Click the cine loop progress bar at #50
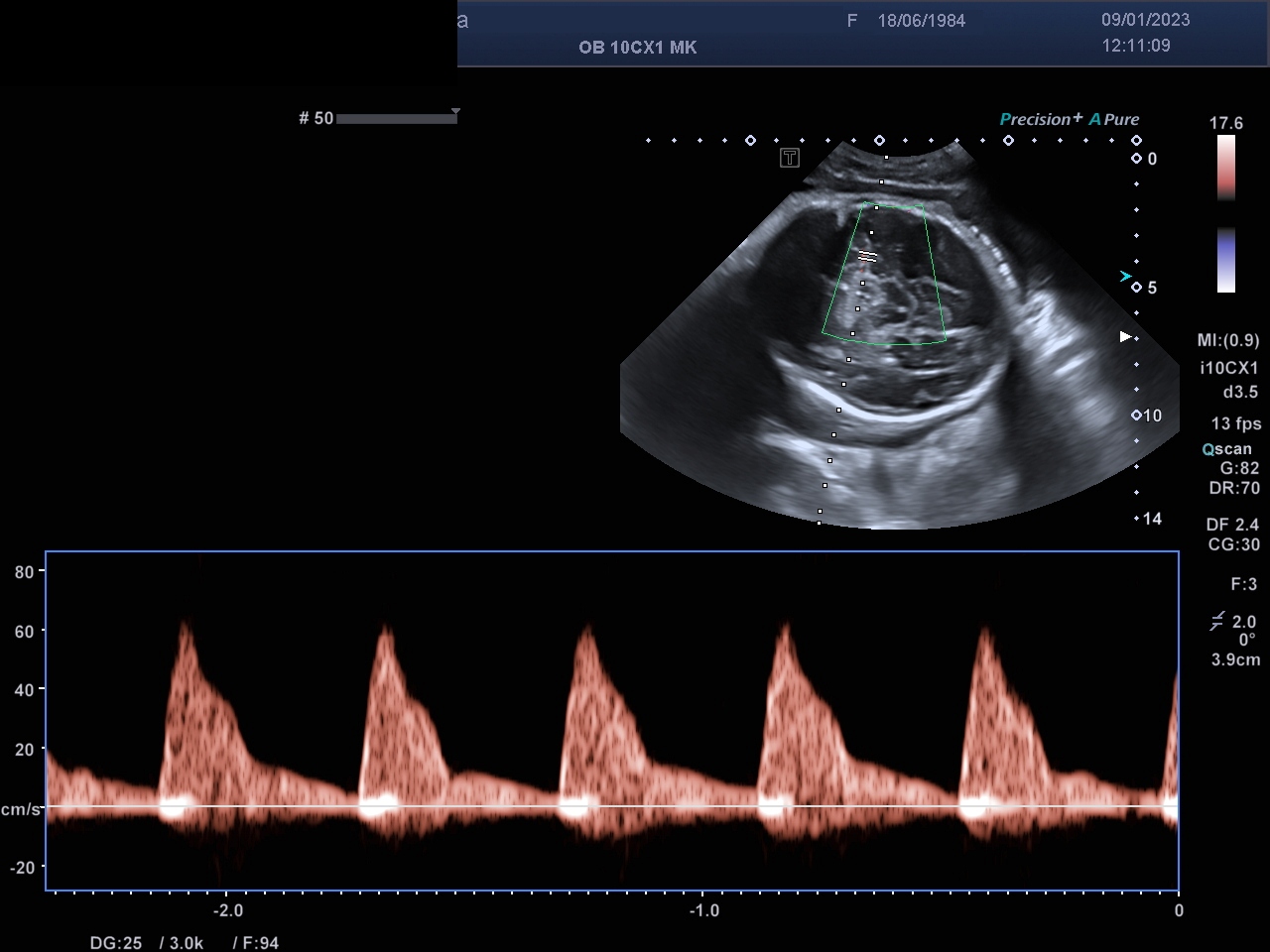This screenshot has height=952, width=1270. (396, 119)
